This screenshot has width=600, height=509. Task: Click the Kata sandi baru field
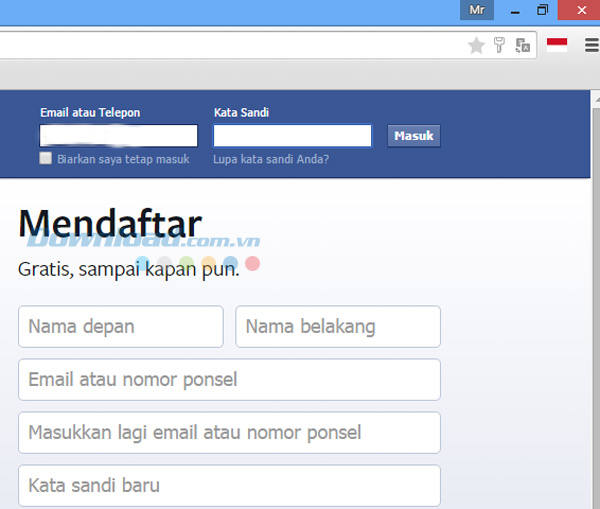coord(230,486)
